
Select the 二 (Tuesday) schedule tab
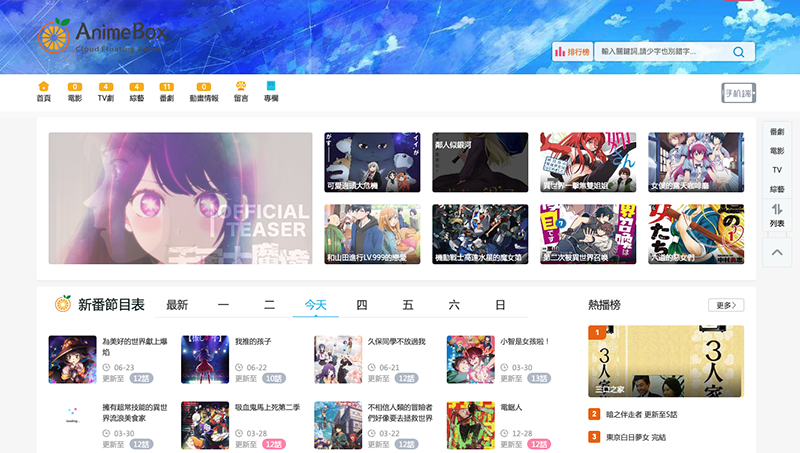coord(269,305)
